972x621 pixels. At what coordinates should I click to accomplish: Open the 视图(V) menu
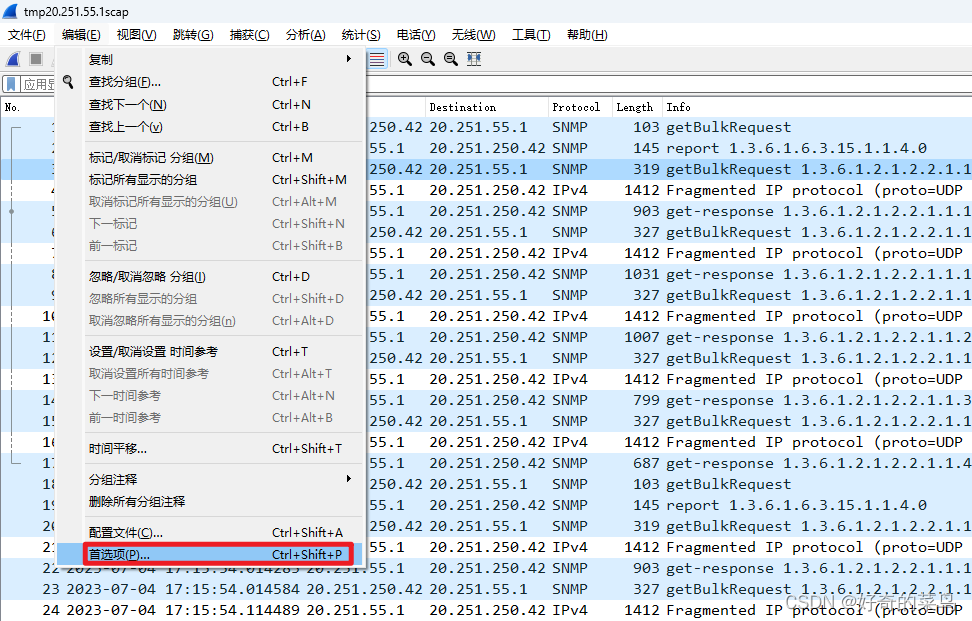(136, 35)
